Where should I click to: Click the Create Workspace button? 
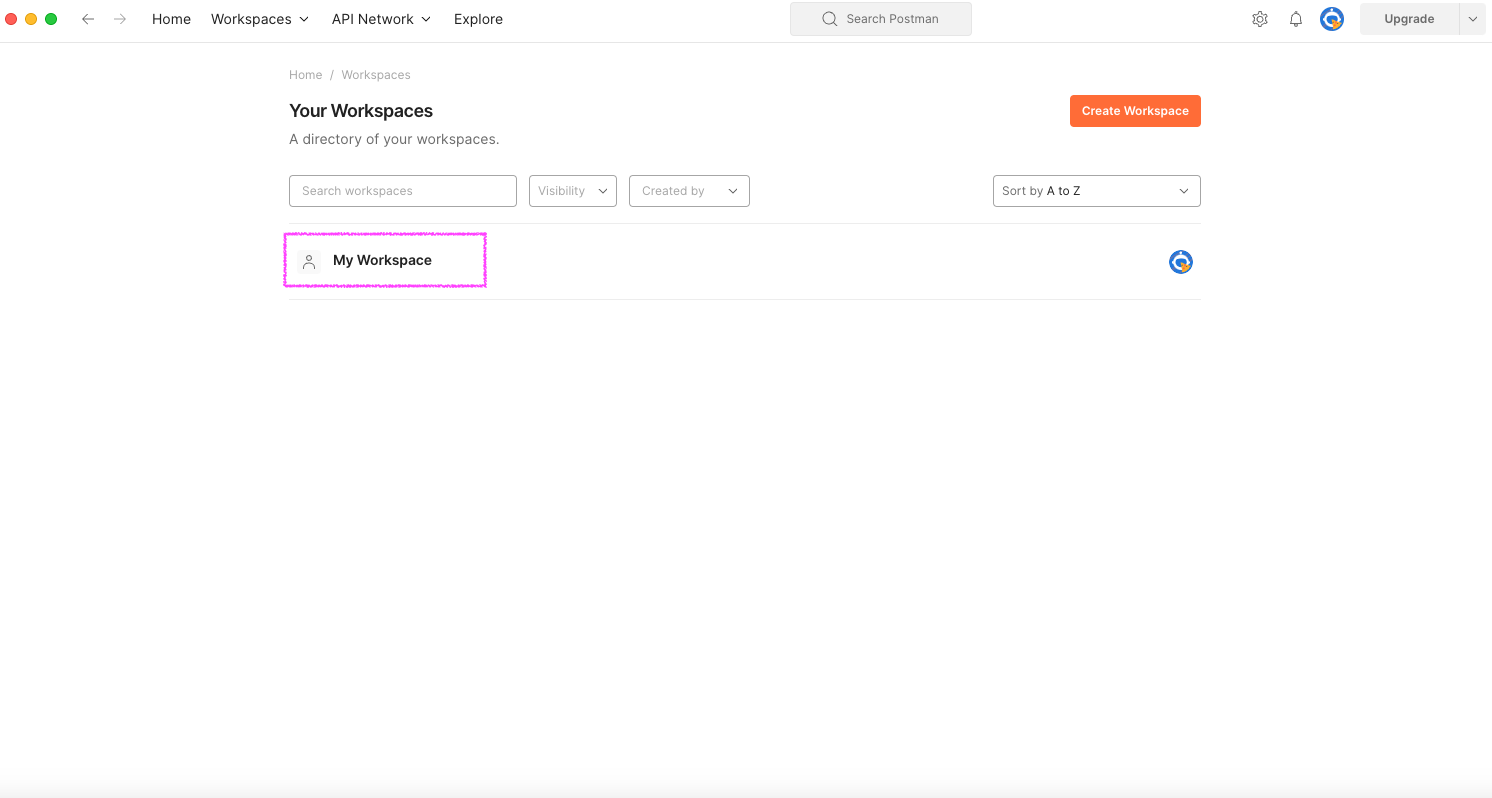[1135, 111]
